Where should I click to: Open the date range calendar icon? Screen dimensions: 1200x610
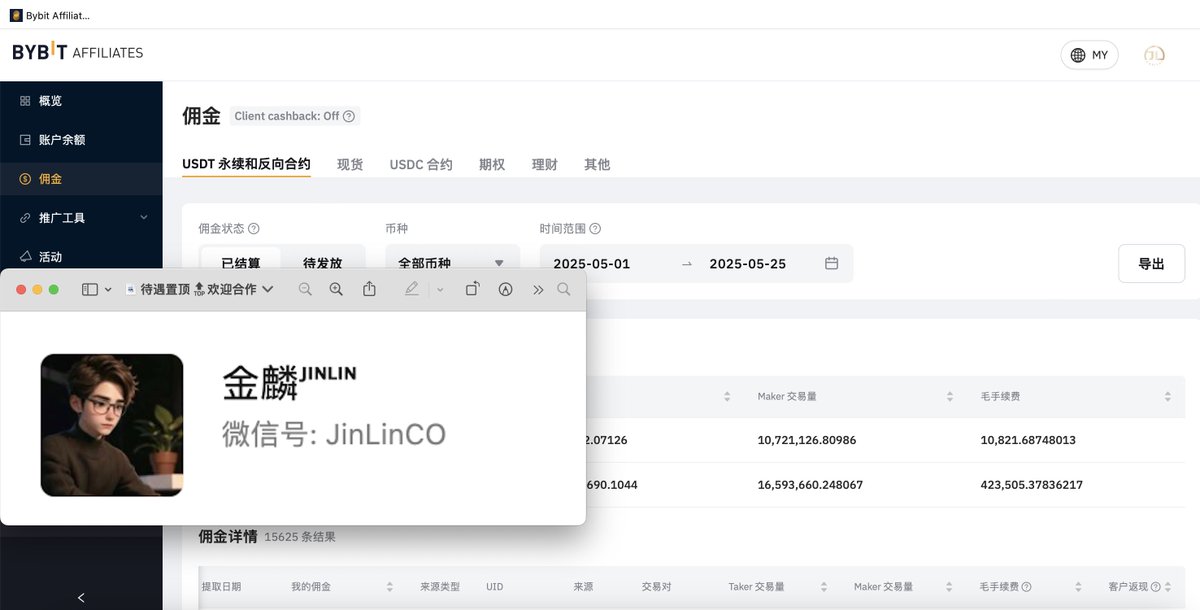pyautogui.click(x=831, y=263)
